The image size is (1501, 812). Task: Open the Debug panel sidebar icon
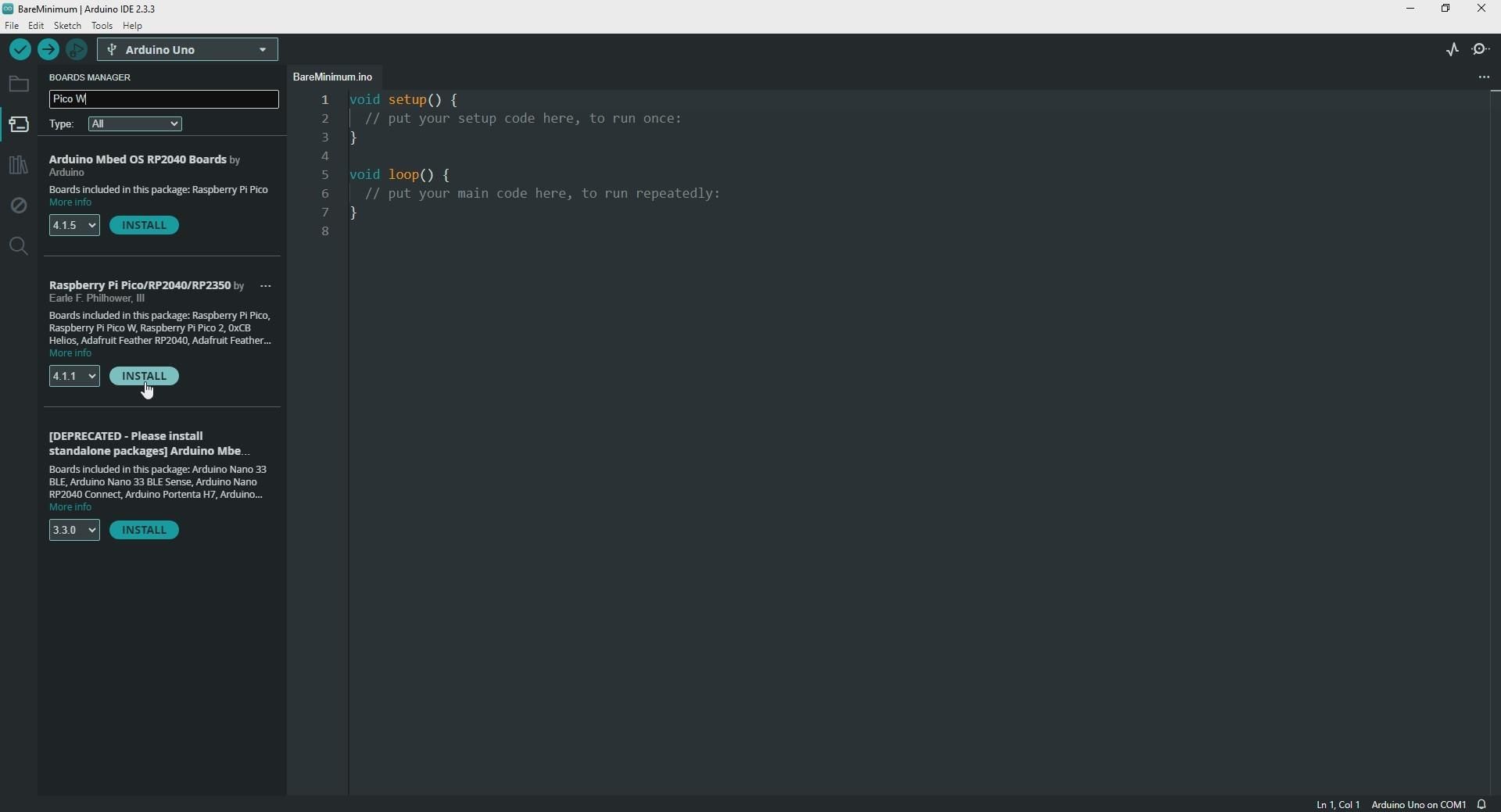[x=19, y=206]
